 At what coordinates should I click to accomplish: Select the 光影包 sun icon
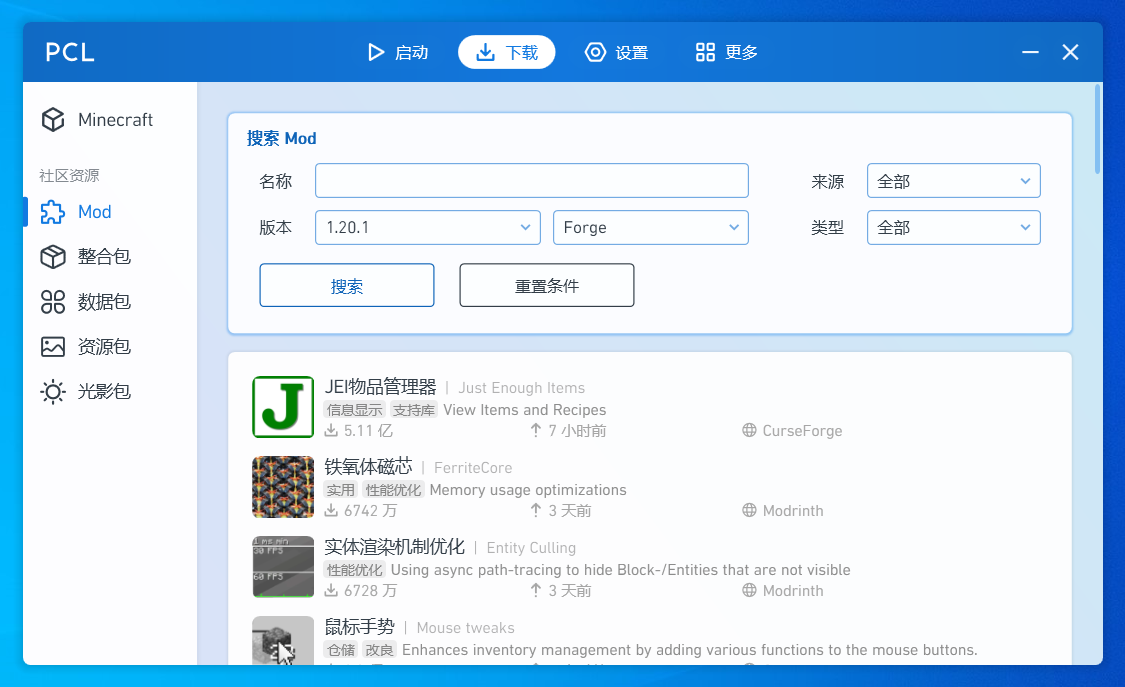point(52,392)
